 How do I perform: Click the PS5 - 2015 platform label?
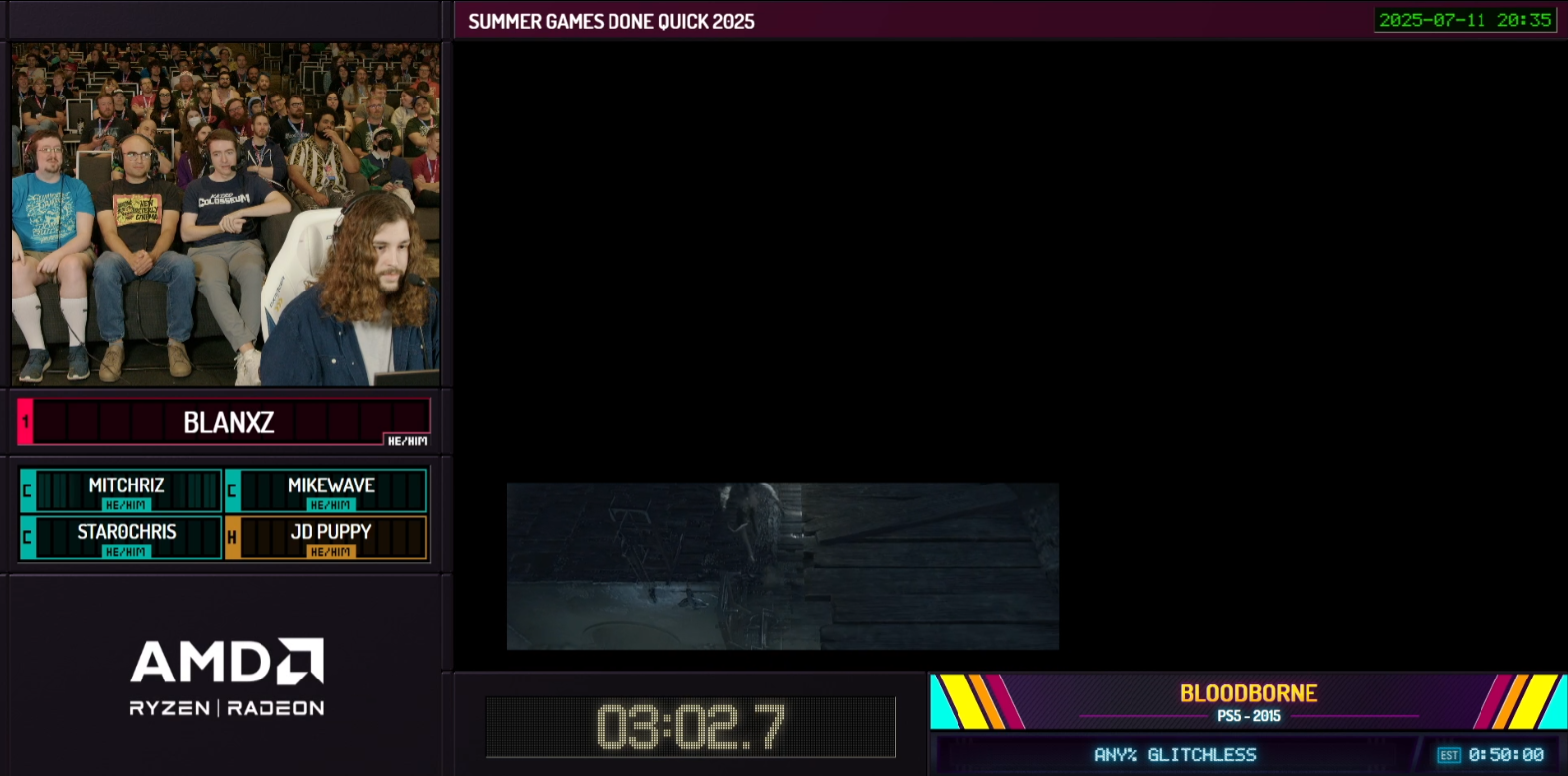click(x=1249, y=716)
